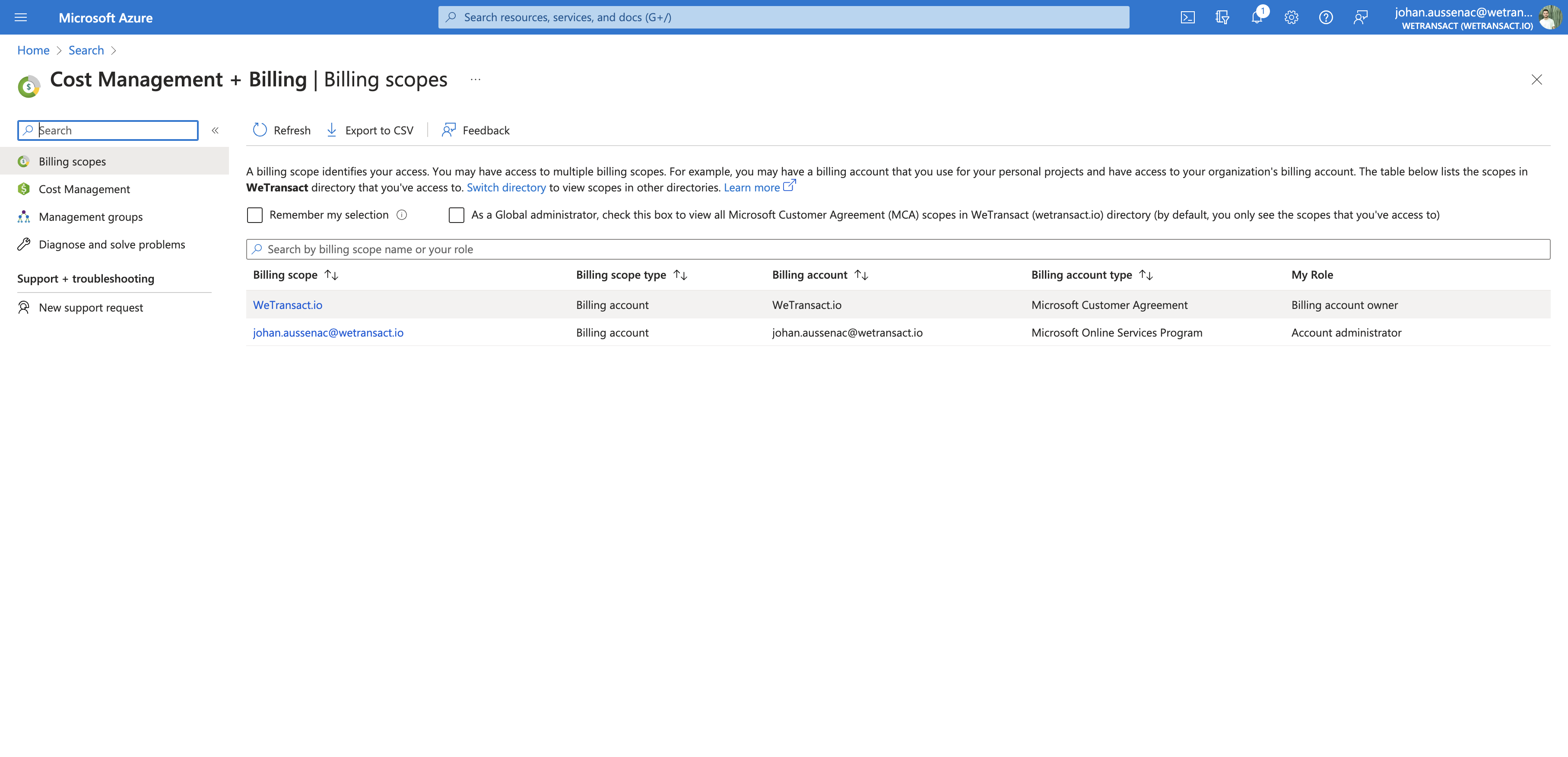1568x757 pixels.
Task: Click the top bar feedback icon
Action: (x=1360, y=17)
